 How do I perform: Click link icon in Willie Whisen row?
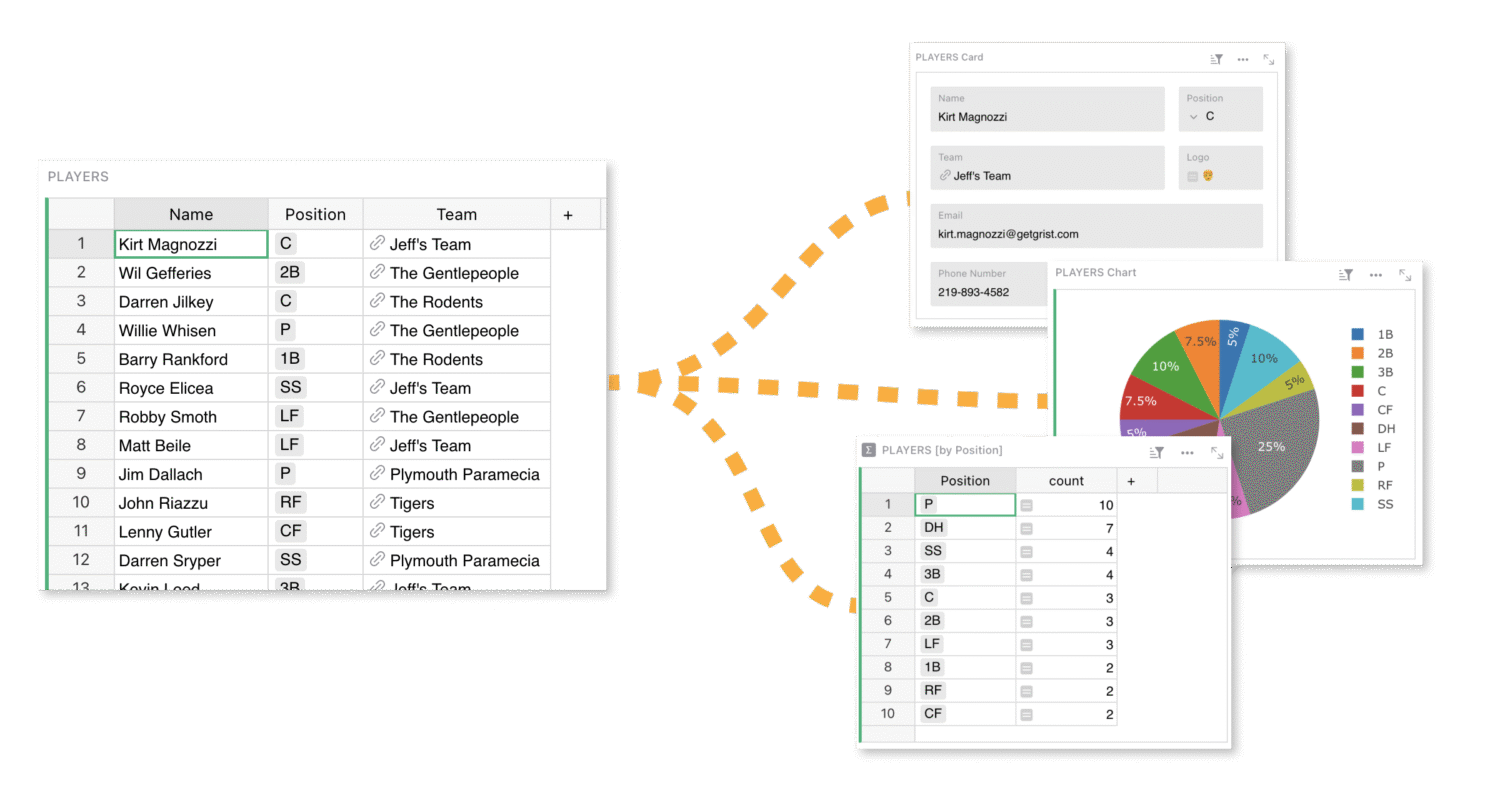coord(377,330)
